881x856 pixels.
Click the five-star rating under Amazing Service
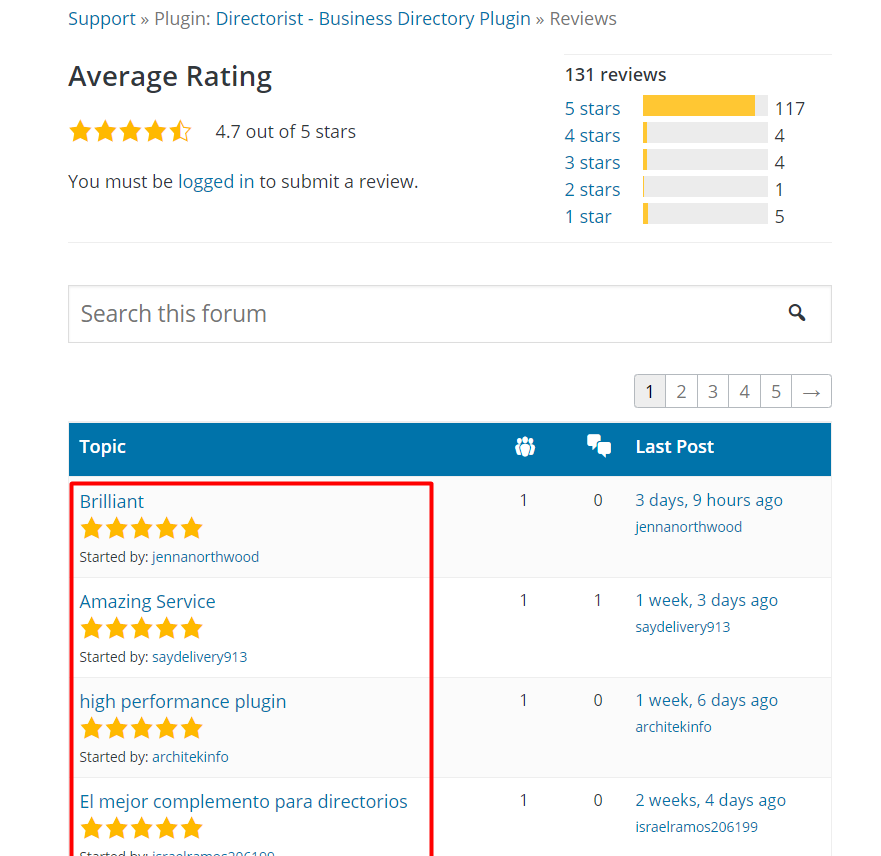click(141, 629)
